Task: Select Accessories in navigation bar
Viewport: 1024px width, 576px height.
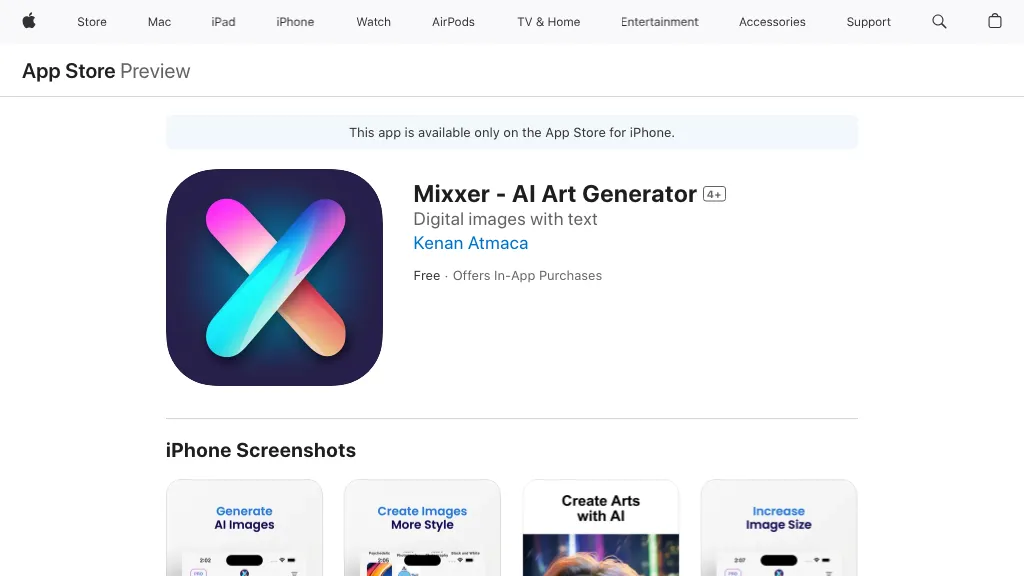Action: point(772,22)
